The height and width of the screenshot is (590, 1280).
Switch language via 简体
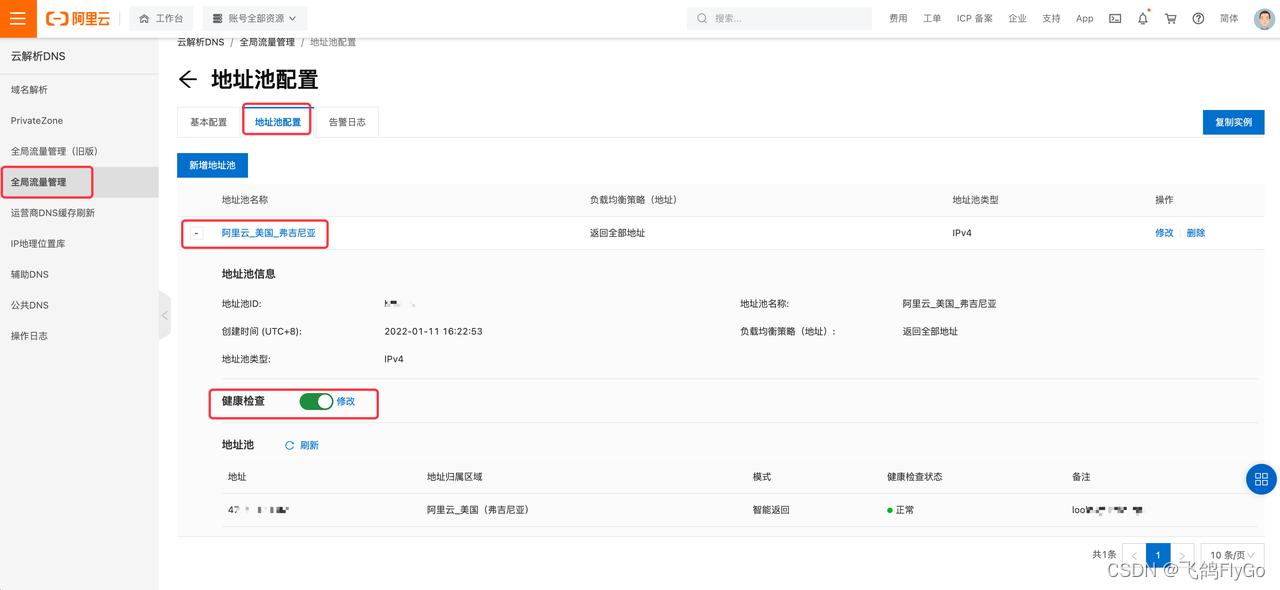click(1229, 18)
